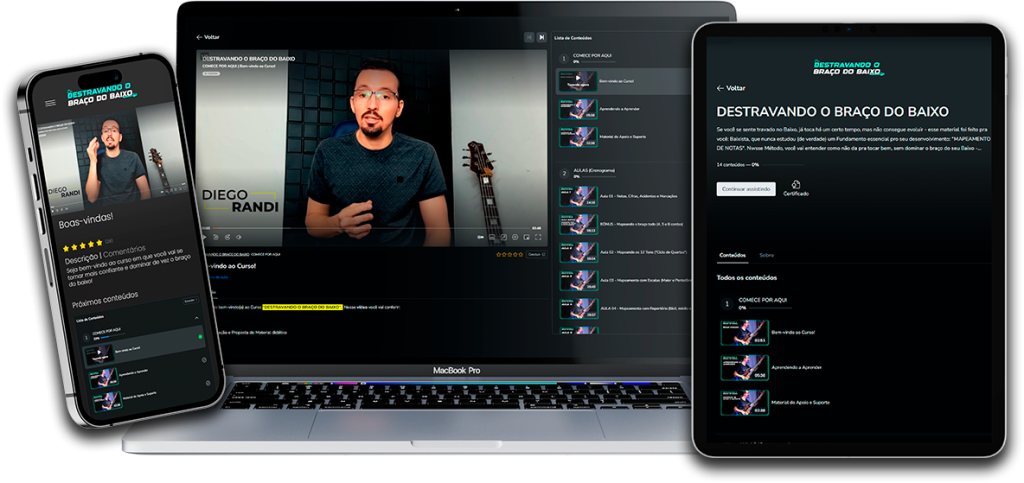Toggle the Concluir button under laptop video
This screenshot has width=1024, height=483.
tap(536, 254)
